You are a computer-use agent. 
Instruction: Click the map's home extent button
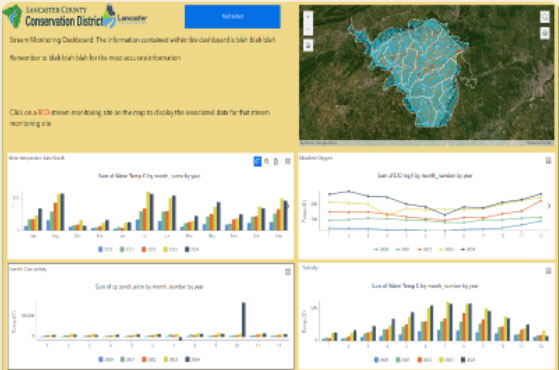[308, 45]
